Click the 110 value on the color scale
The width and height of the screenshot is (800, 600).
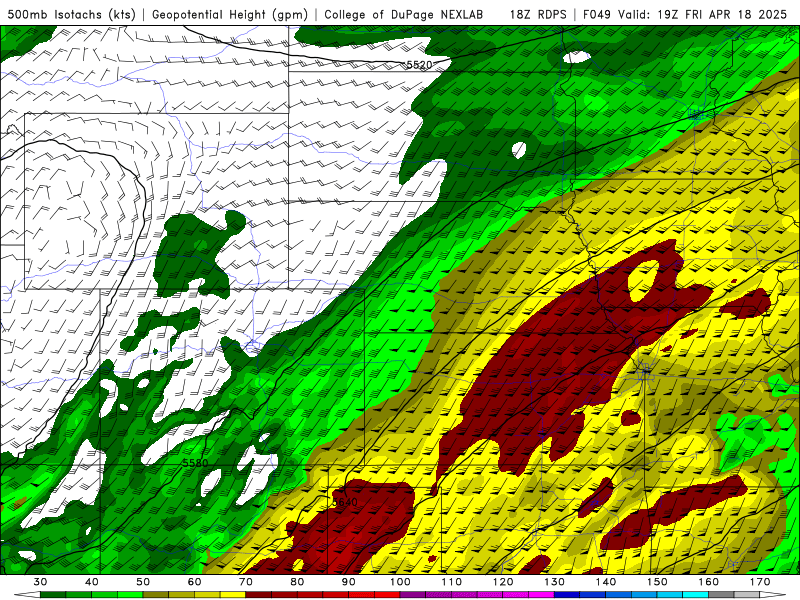click(x=452, y=582)
